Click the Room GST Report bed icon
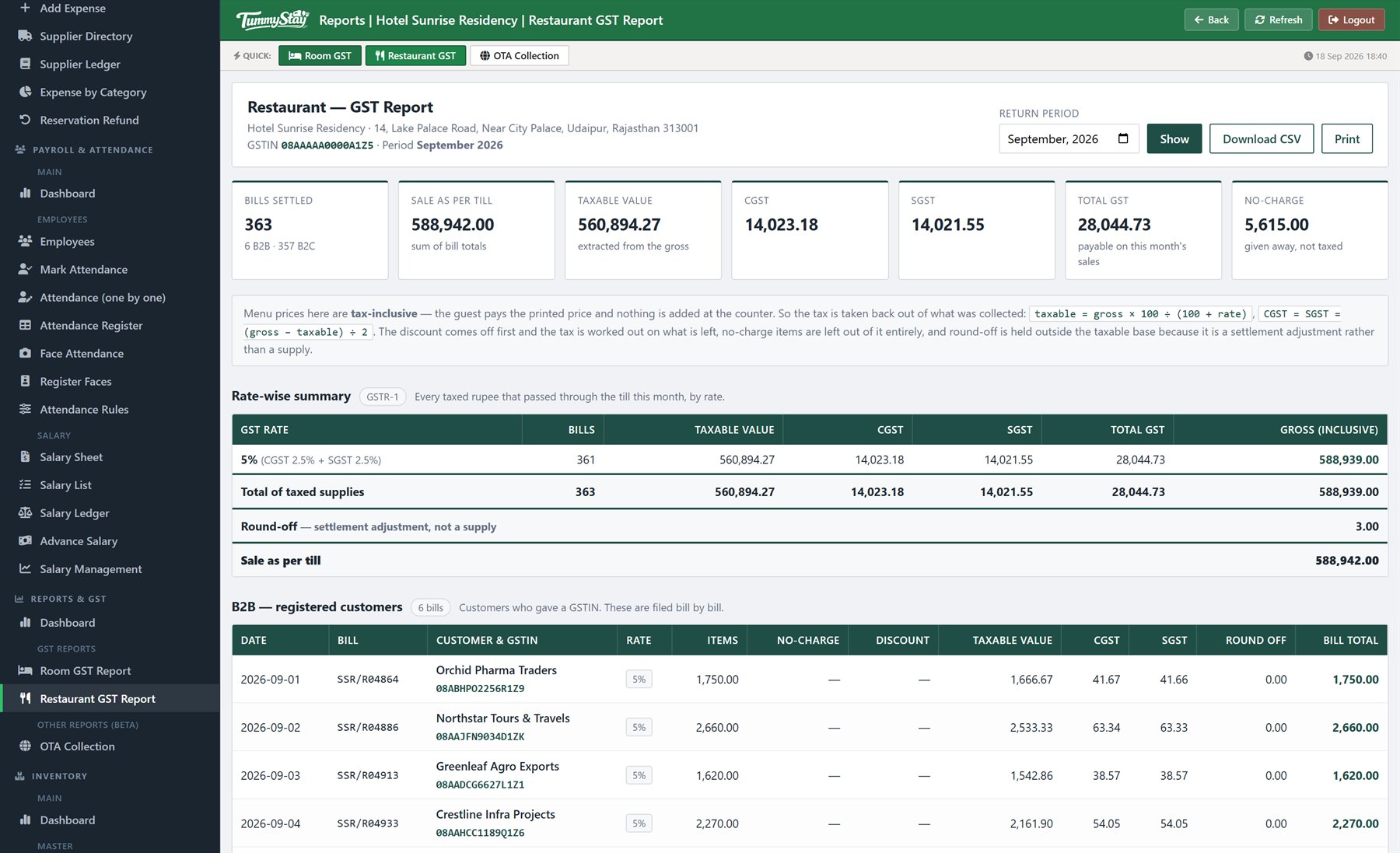 pyautogui.click(x=25, y=670)
